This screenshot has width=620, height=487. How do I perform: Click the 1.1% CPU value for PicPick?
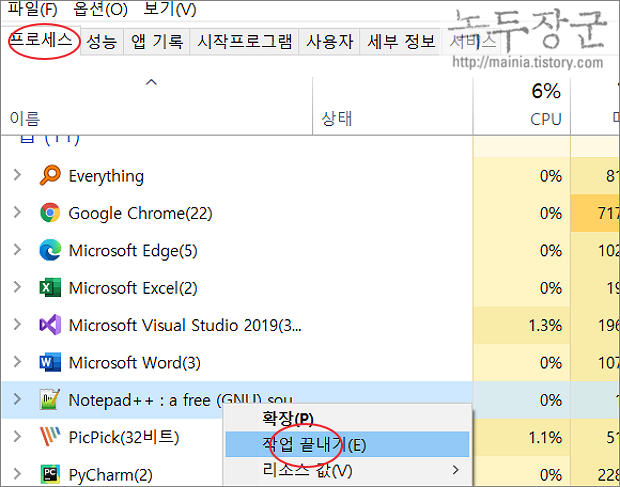click(545, 438)
